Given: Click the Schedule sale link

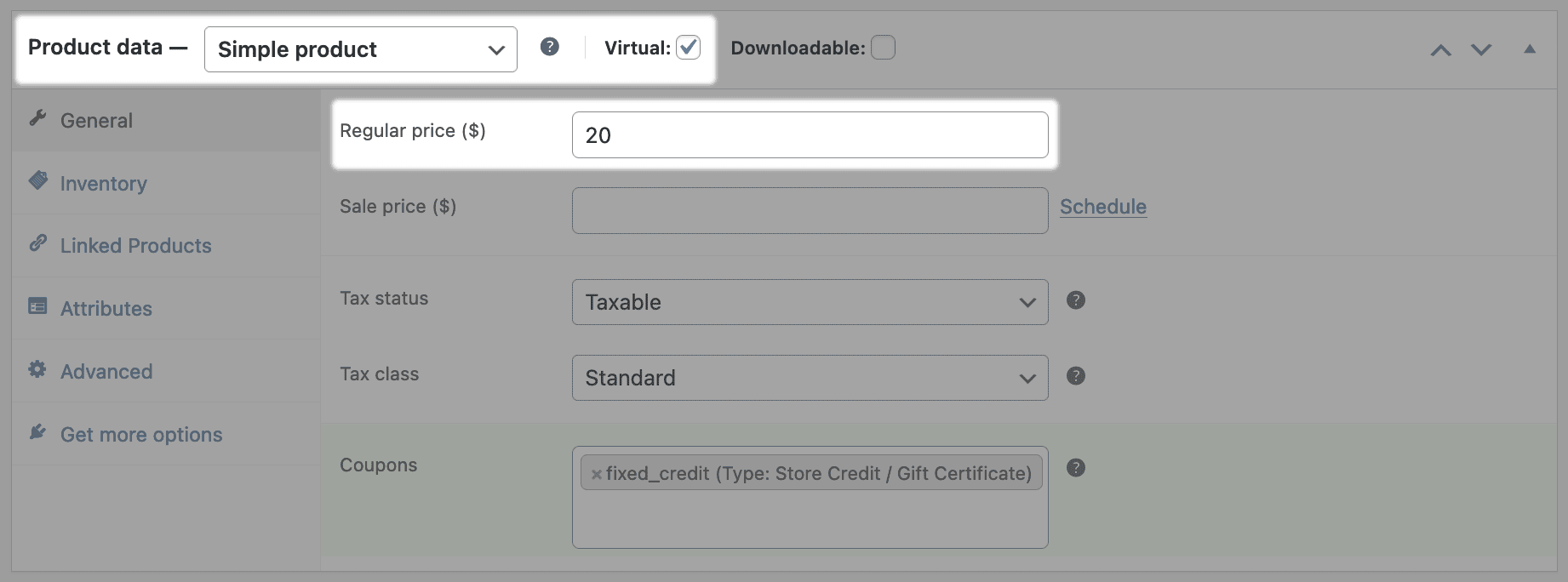Looking at the screenshot, I should [1102, 207].
